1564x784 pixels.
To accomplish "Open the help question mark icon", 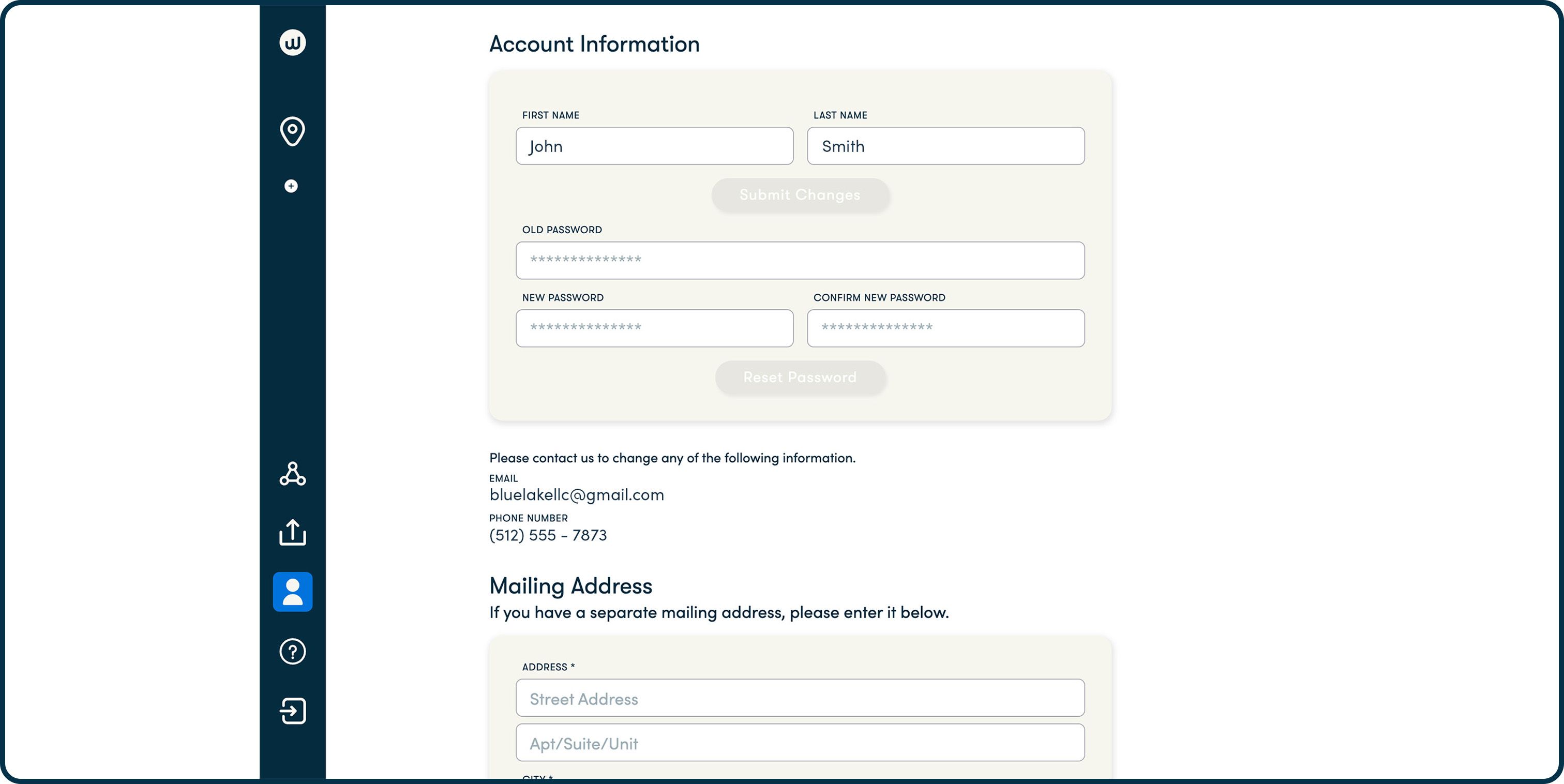I will click(x=292, y=652).
